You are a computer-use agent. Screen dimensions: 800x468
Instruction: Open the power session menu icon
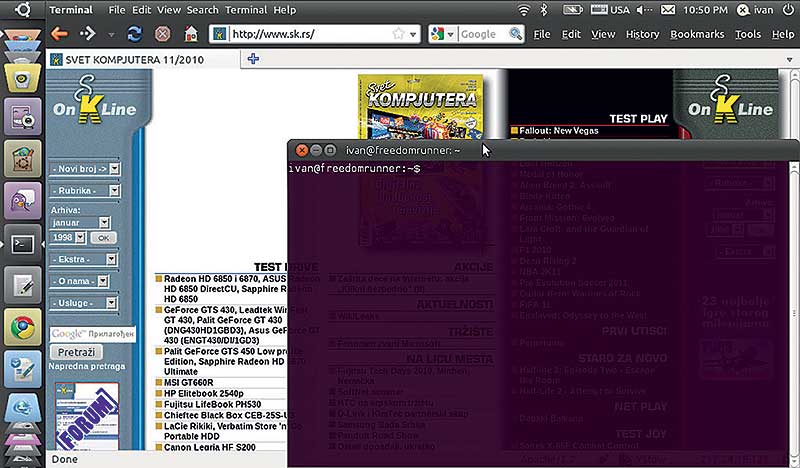coord(788,10)
